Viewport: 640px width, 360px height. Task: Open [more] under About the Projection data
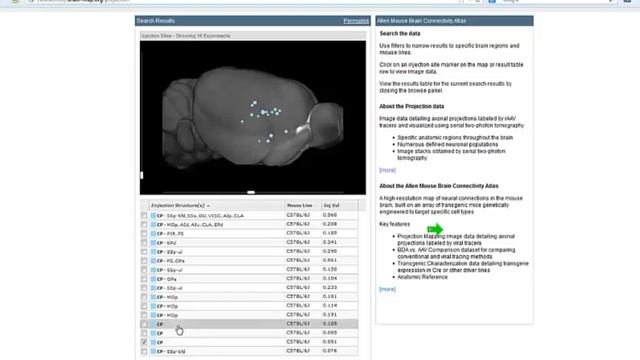pos(387,170)
